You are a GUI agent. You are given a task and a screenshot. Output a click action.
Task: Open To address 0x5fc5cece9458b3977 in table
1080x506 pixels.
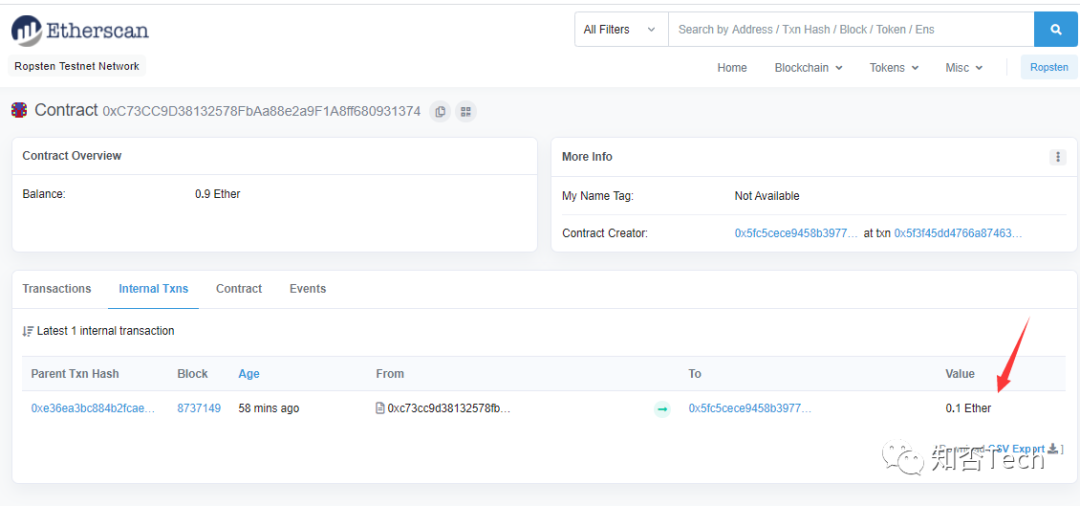(750, 408)
